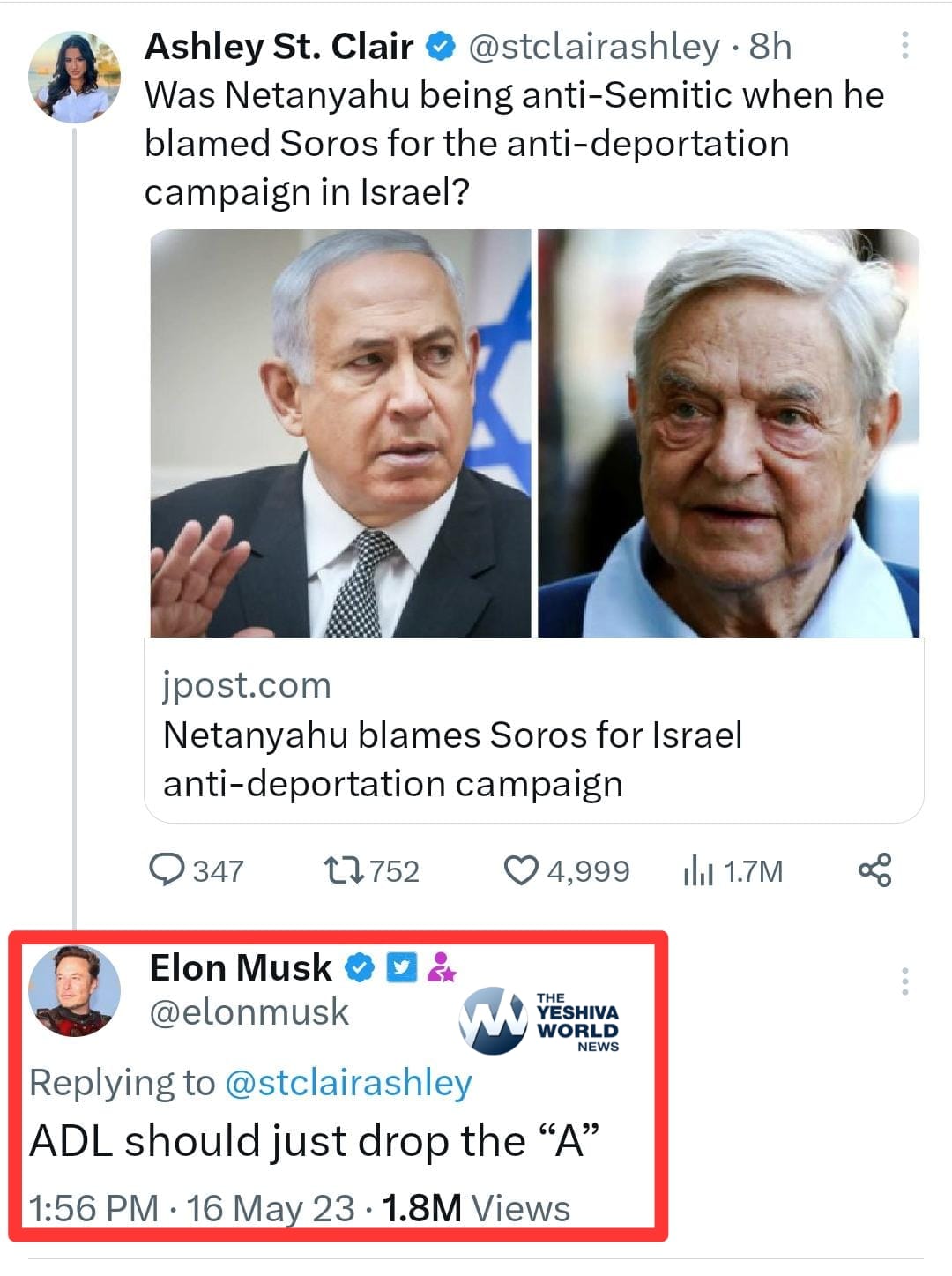The width and height of the screenshot is (952, 1276).
Task: Like the tweet with heart icon
Action: (x=520, y=870)
